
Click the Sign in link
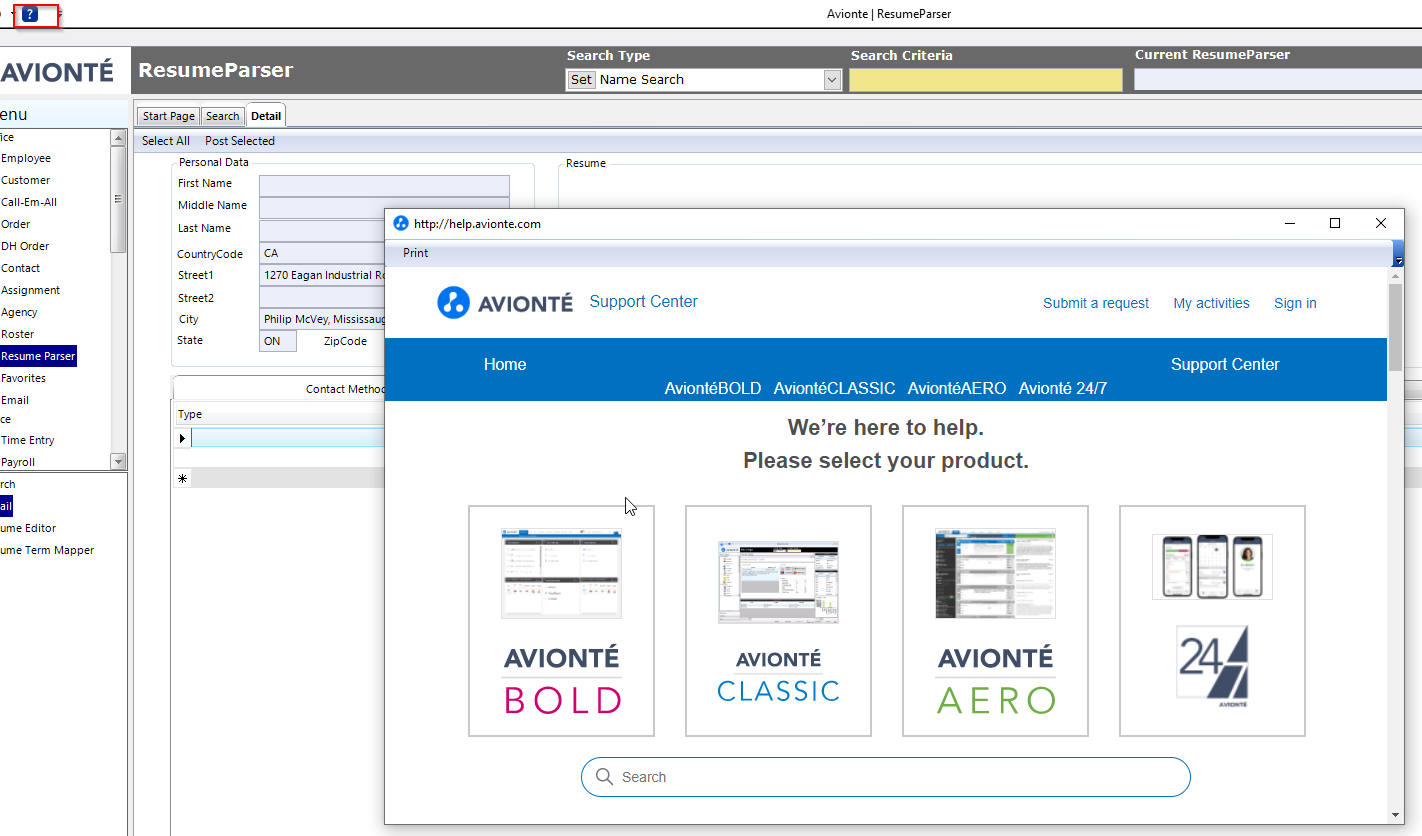click(x=1295, y=303)
